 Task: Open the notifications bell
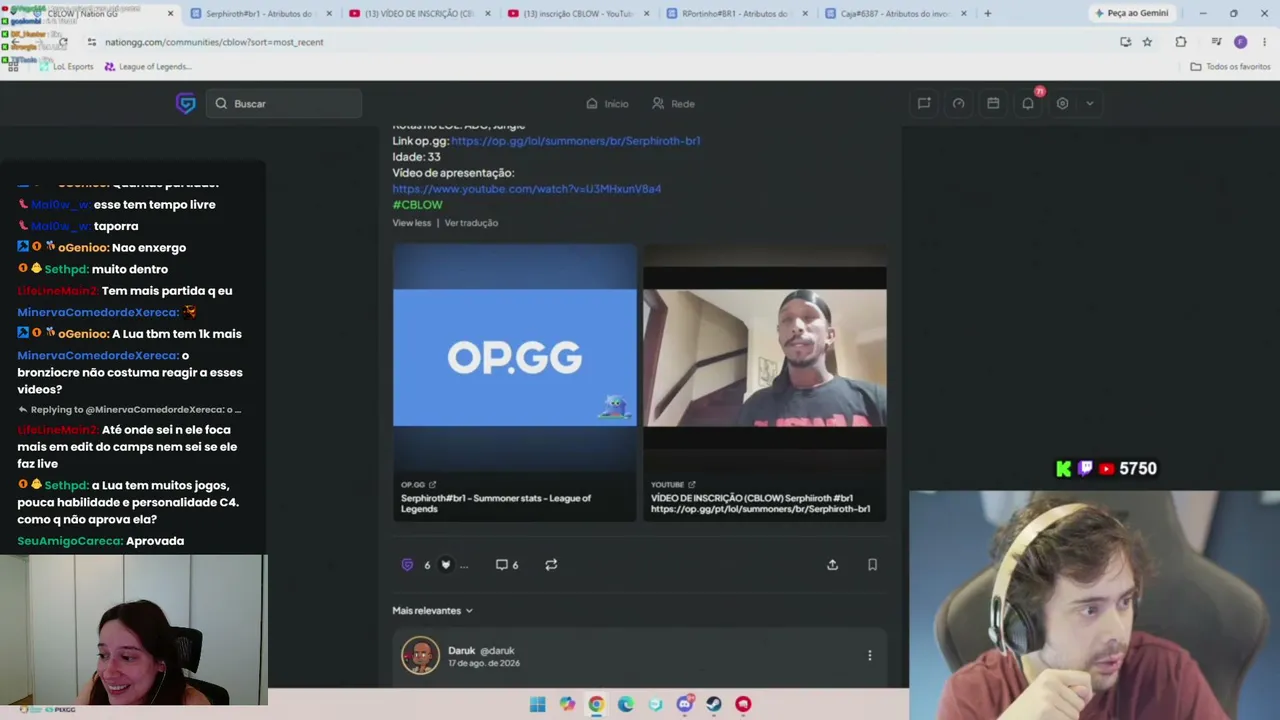click(x=1028, y=103)
